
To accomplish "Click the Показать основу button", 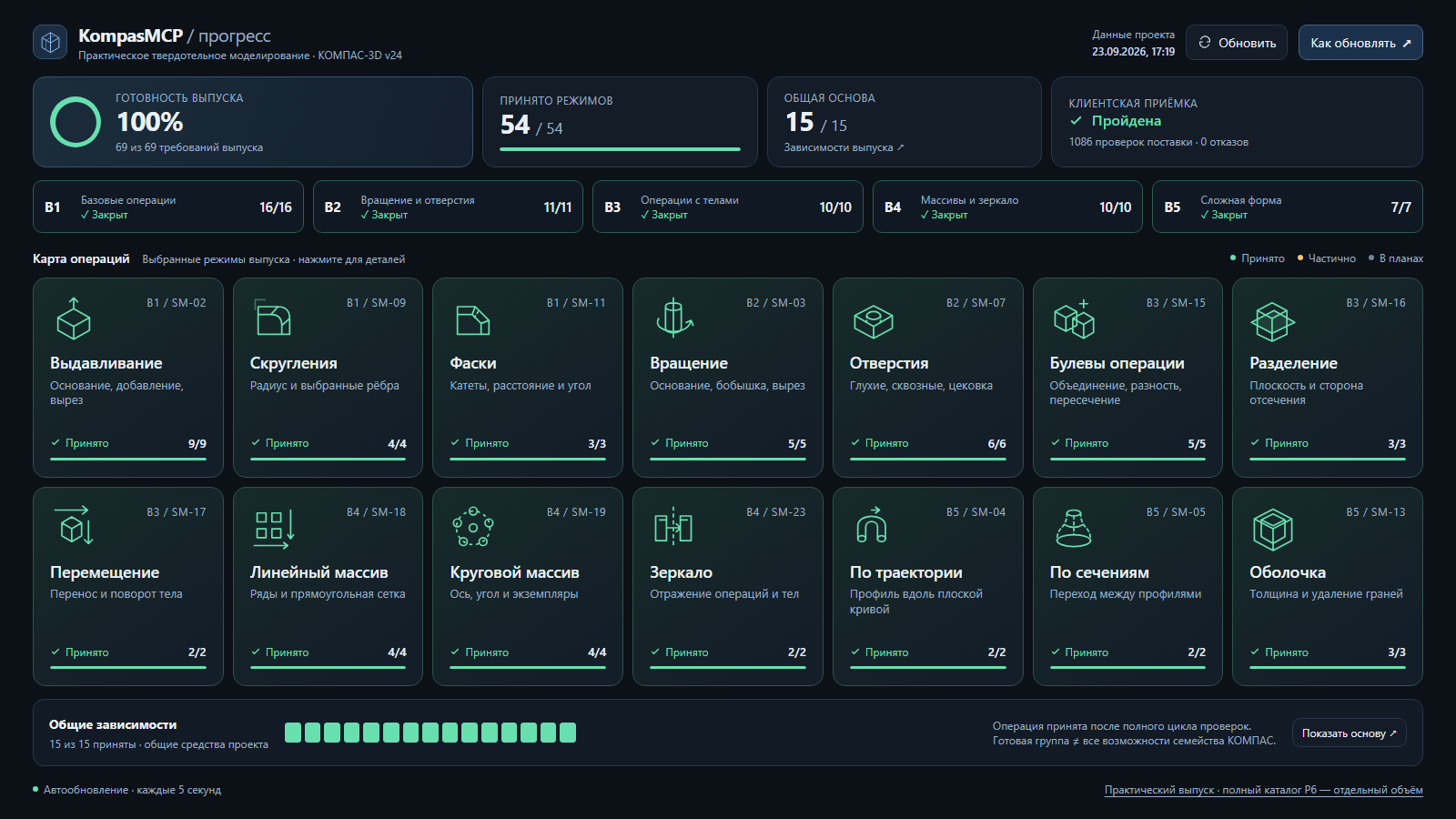I will (1349, 733).
